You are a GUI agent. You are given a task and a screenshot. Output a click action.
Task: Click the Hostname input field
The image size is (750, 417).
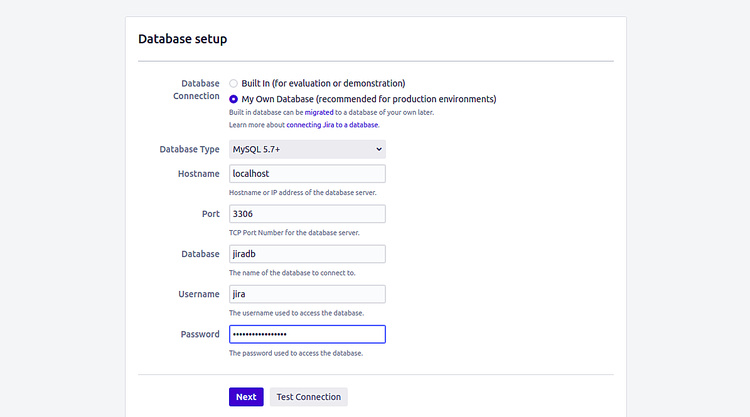click(x=307, y=174)
